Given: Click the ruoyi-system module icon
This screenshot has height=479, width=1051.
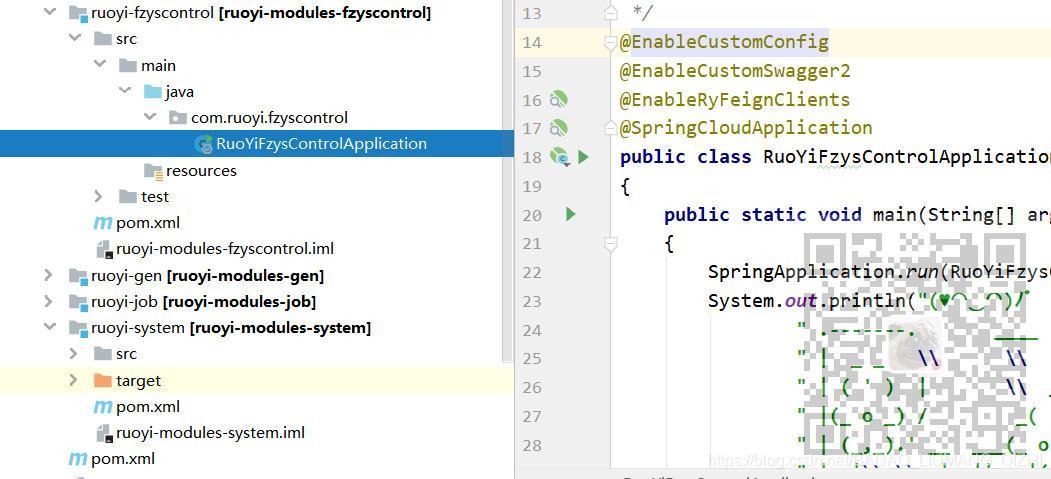Looking at the screenshot, I should click(x=78, y=328).
